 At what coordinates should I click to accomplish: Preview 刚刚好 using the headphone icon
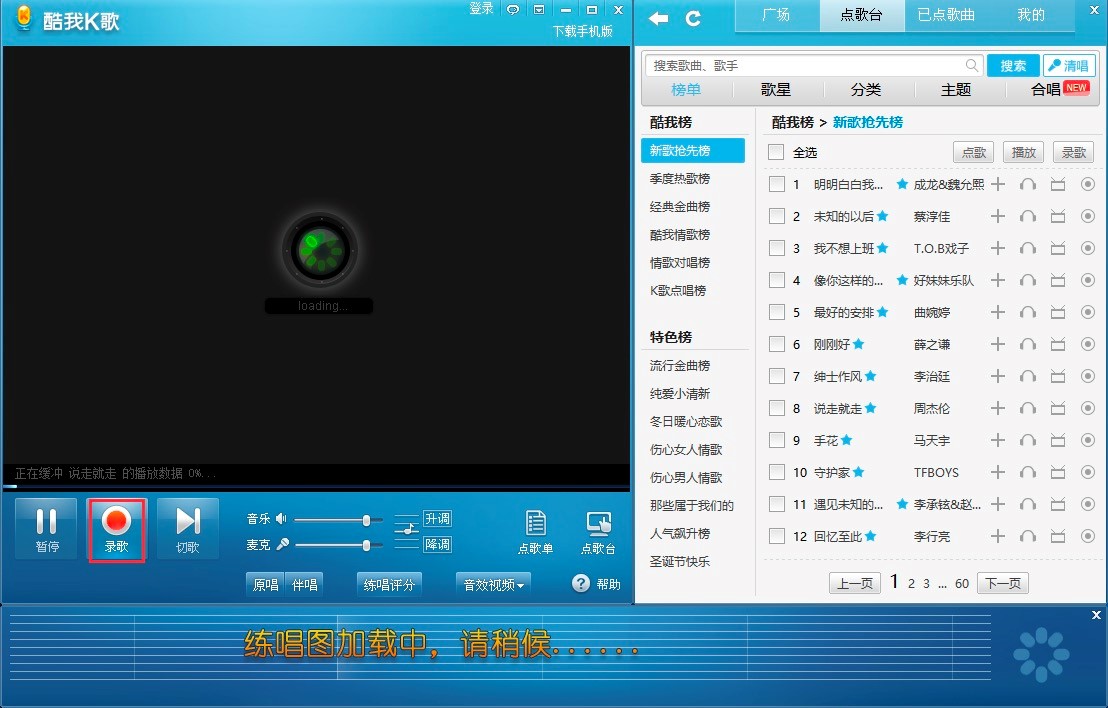(1027, 344)
